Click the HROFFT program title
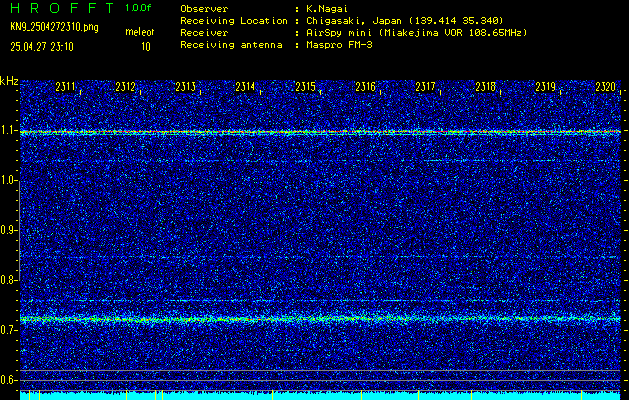629x400 pixels. [62, 8]
